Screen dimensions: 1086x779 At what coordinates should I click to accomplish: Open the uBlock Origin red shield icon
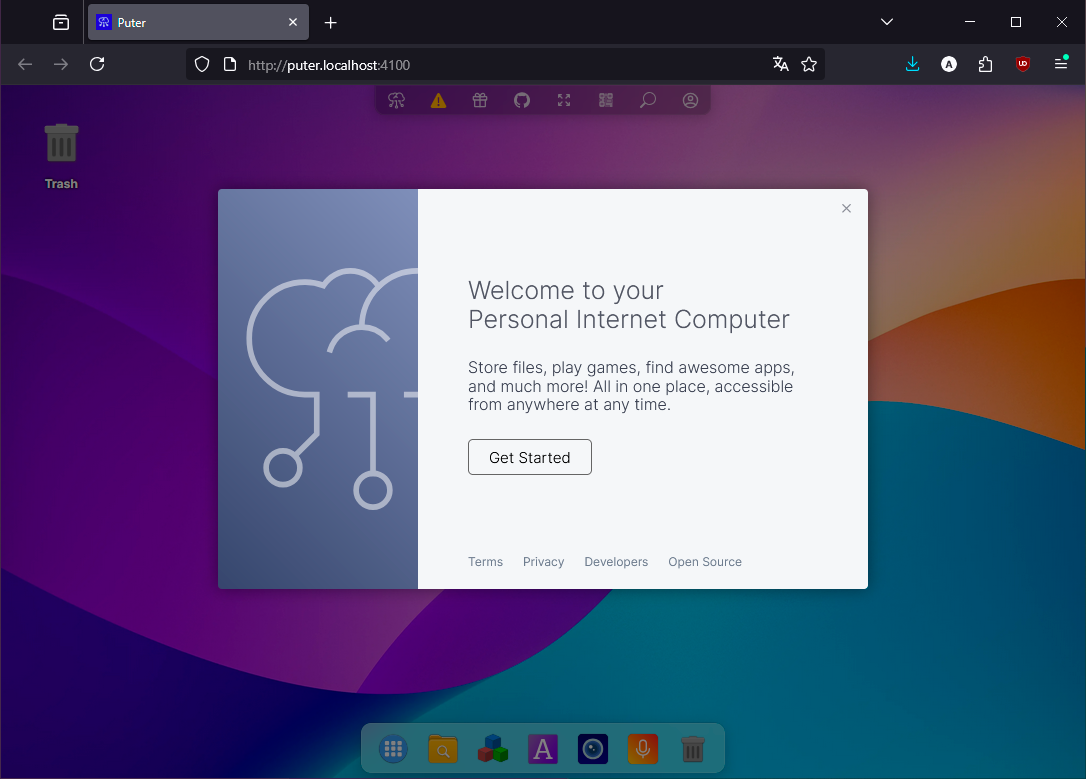pyautogui.click(x=1022, y=64)
